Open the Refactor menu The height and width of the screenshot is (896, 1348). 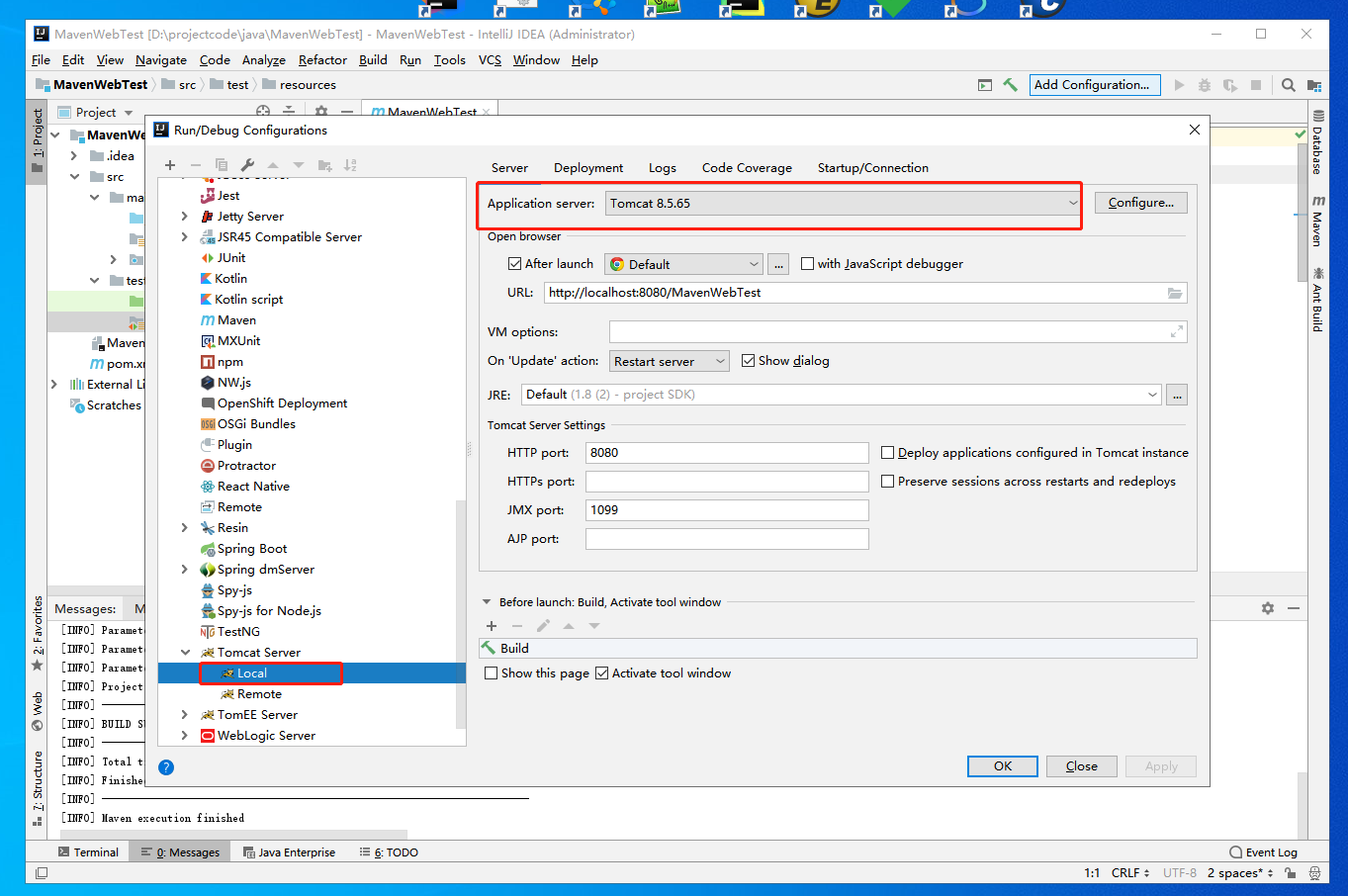pos(322,60)
